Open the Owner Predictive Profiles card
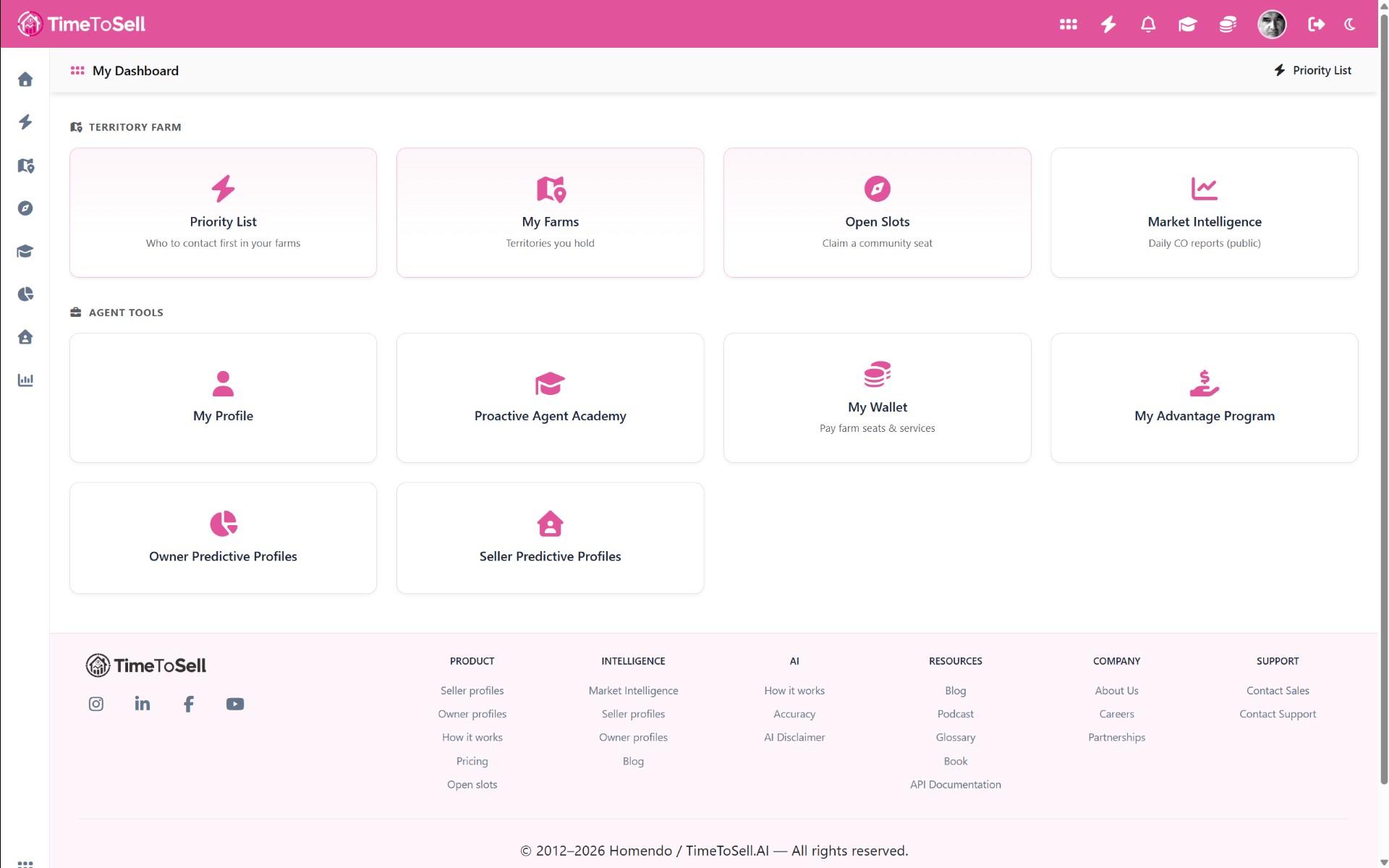Screen dimensions: 1389x868 click(223, 538)
